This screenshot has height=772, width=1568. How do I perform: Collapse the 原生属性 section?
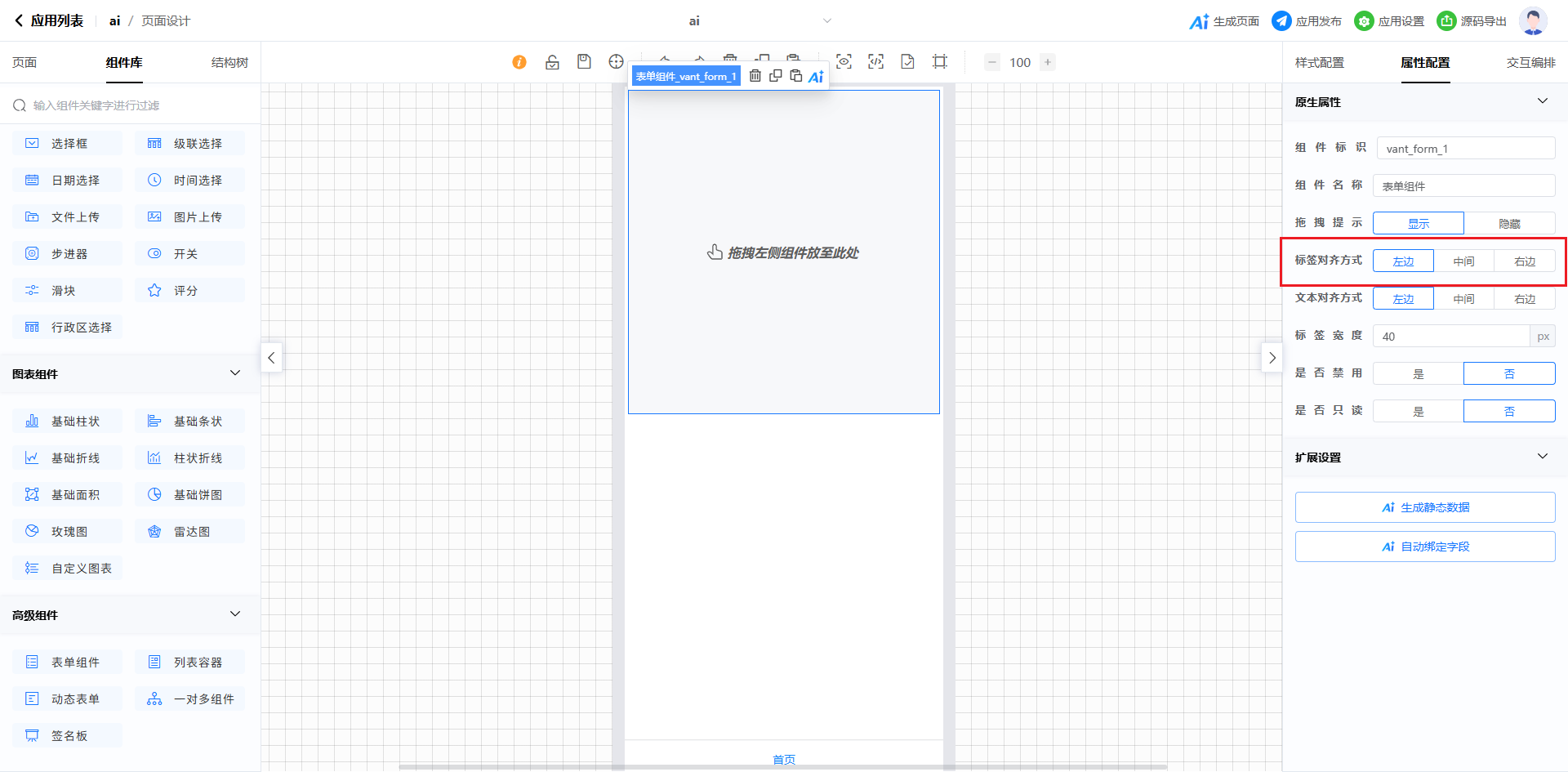click(x=1542, y=101)
